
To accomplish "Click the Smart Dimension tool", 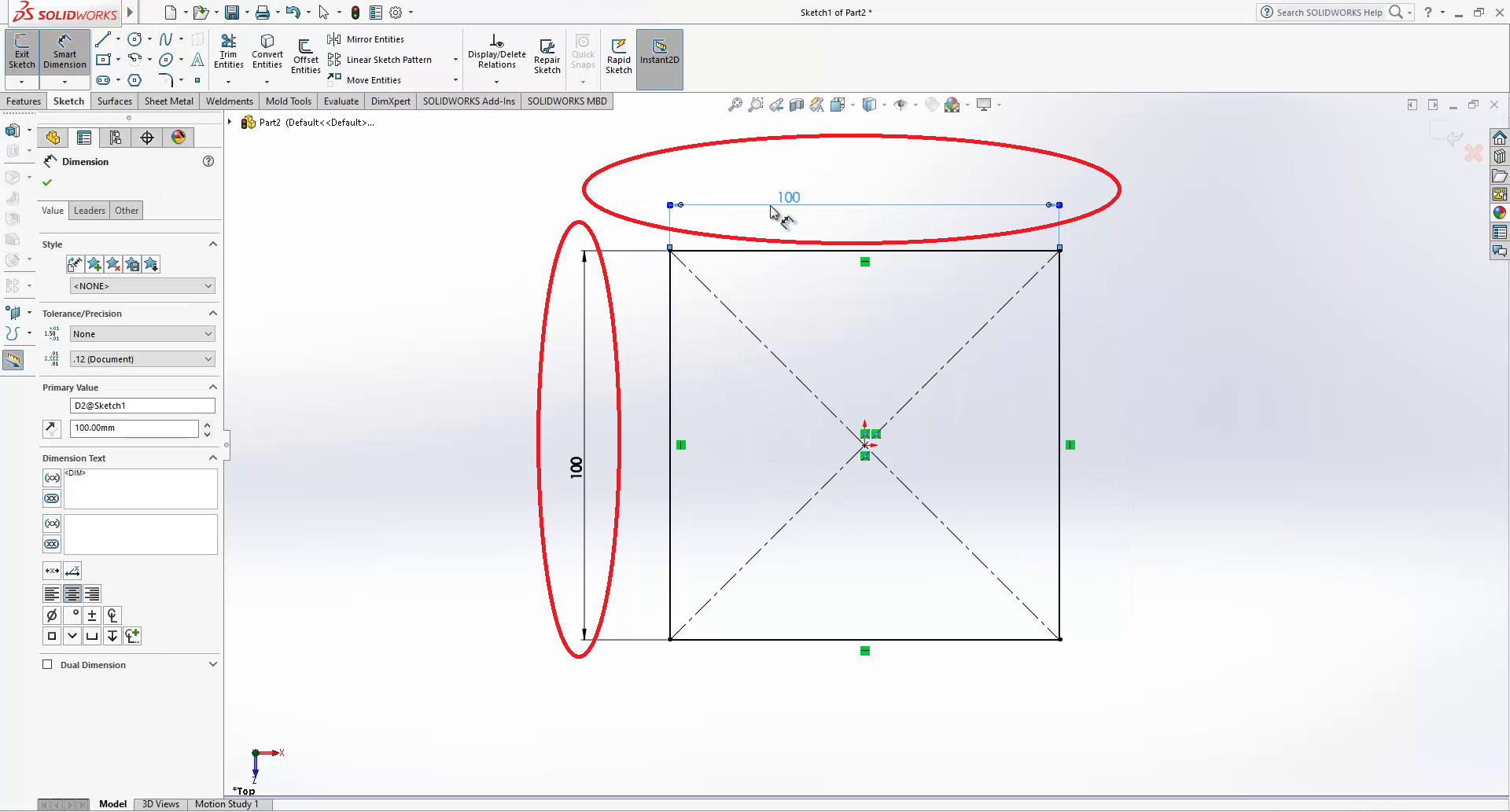I will pyautogui.click(x=64, y=52).
